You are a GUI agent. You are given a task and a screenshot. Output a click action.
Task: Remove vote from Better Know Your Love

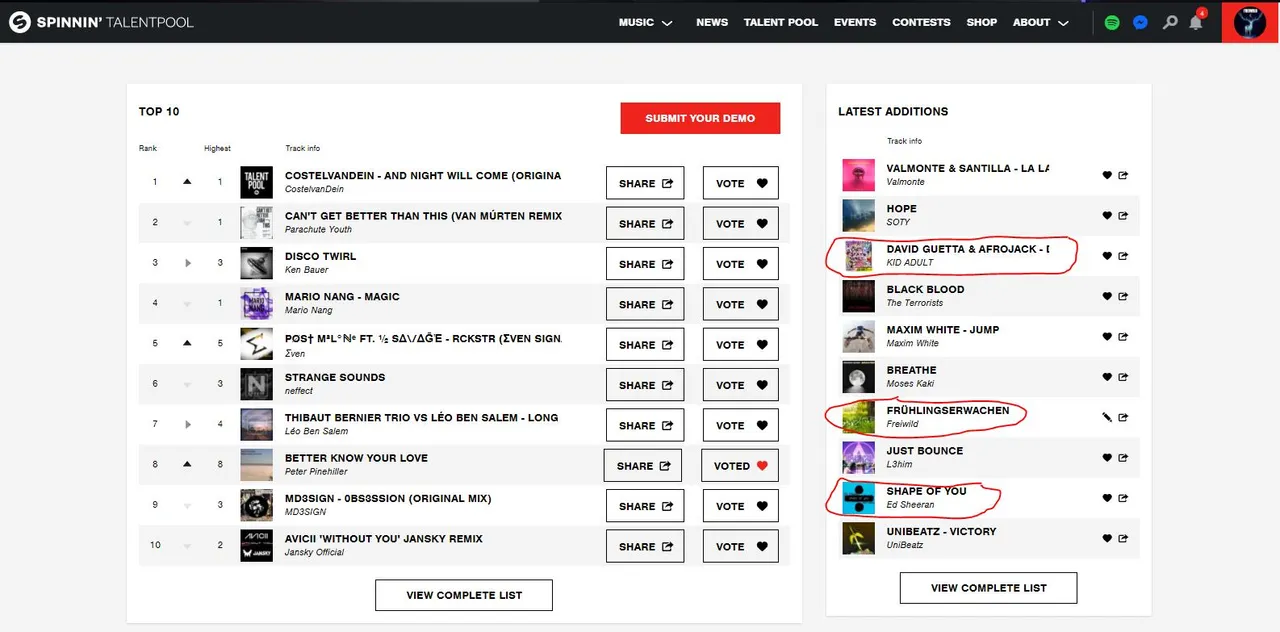740,466
